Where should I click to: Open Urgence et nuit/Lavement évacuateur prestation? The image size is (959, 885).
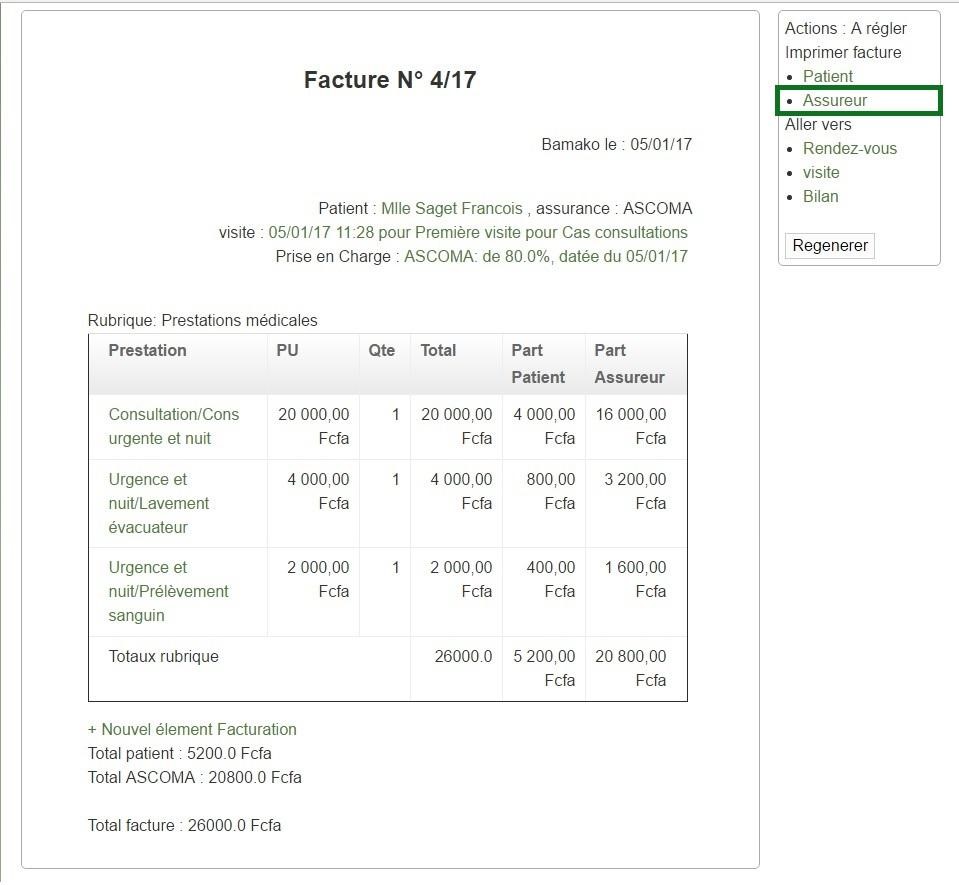point(159,503)
